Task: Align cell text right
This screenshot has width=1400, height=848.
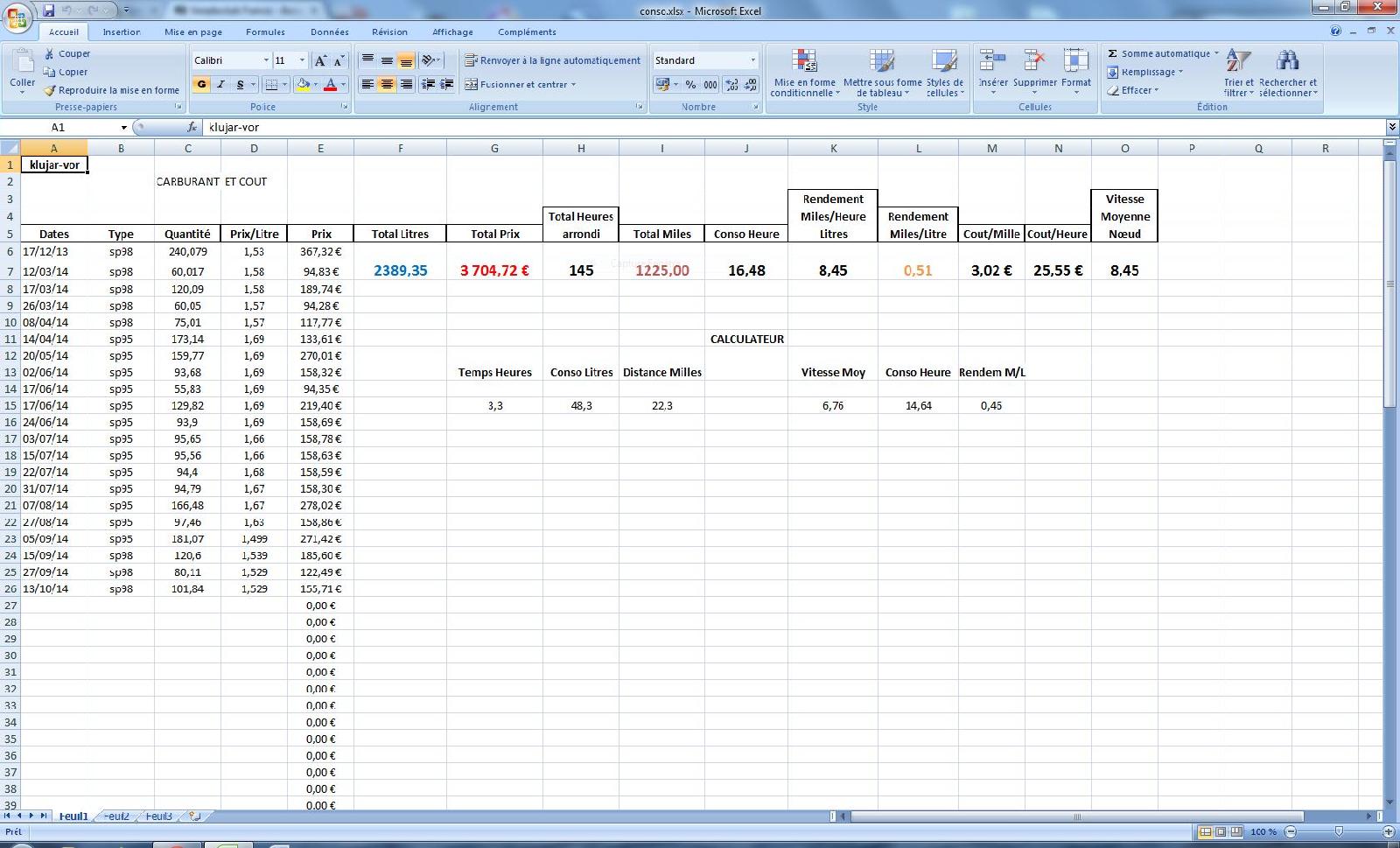Action: pyautogui.click(x=406, y=84)
